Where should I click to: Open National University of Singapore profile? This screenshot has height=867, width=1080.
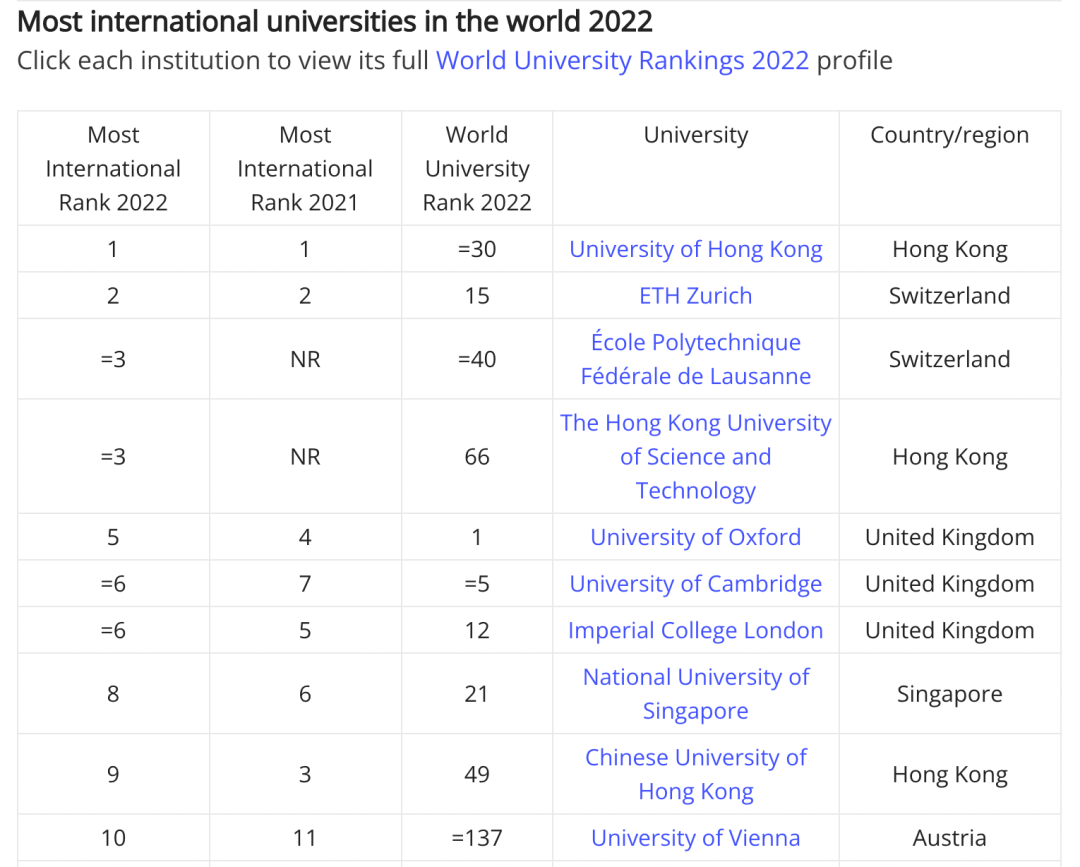695,694
